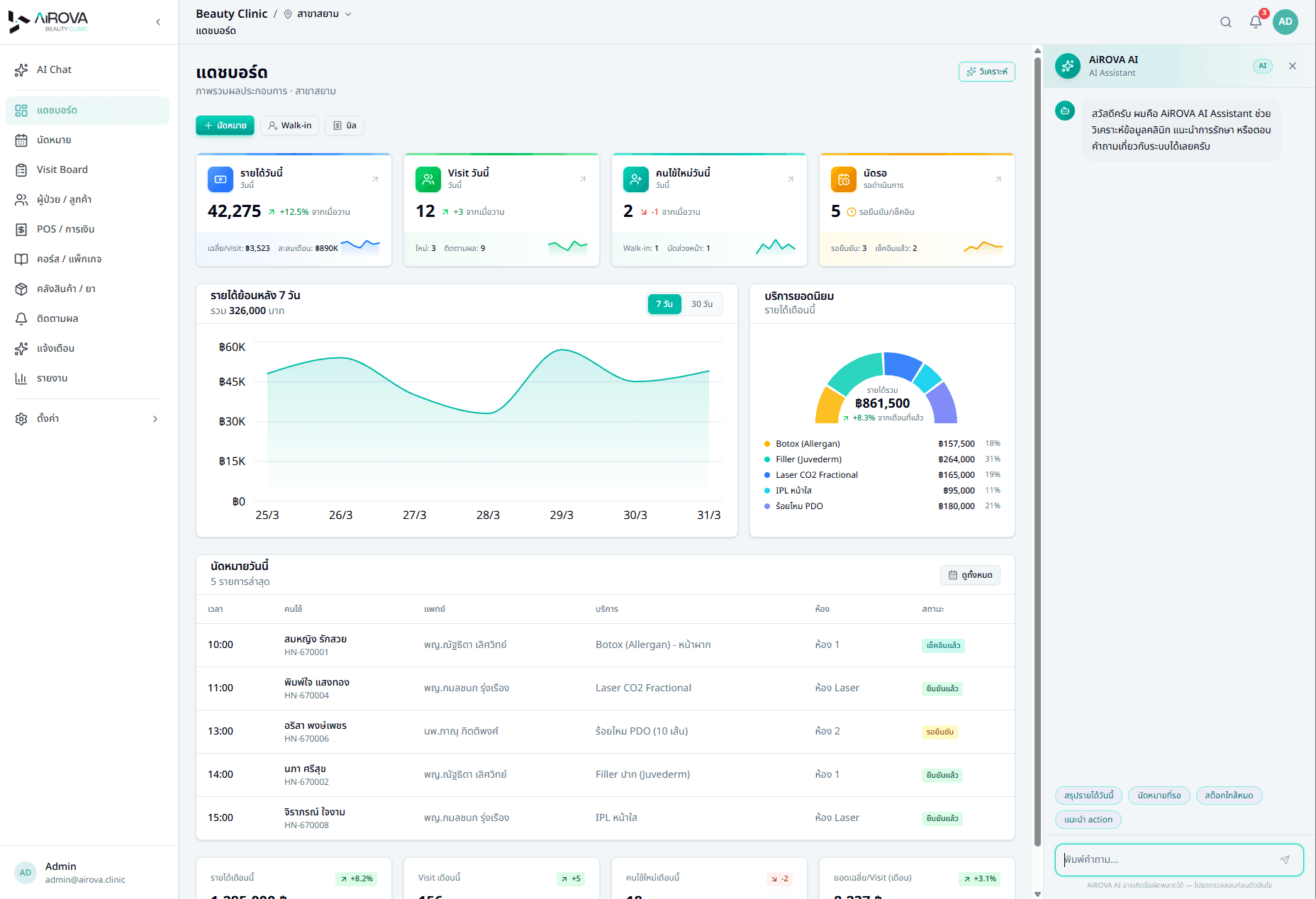Click the นัดรอ orange calendar icon
Viewport: 1316px width, 899px height.
pyautogui.click(x=843, y=179)
